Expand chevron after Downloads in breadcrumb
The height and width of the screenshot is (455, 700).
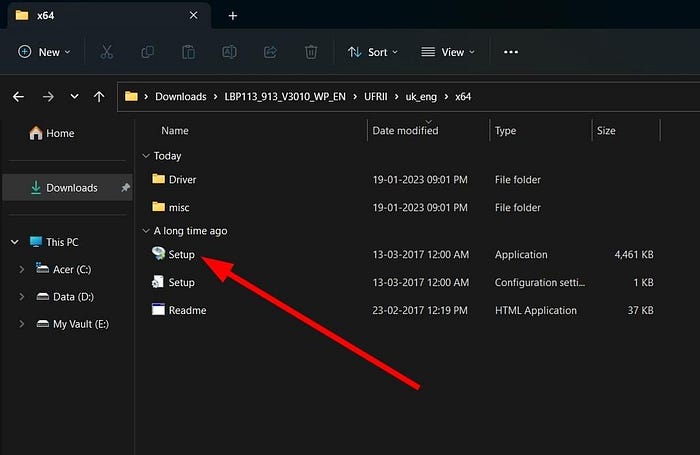[216, 97]
